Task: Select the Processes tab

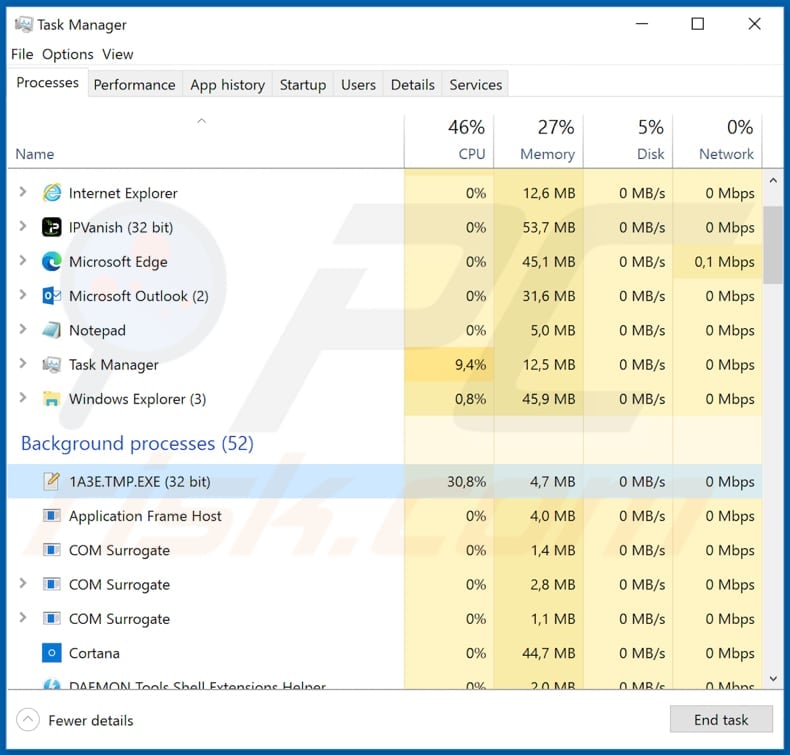Action: pos(47,83)
